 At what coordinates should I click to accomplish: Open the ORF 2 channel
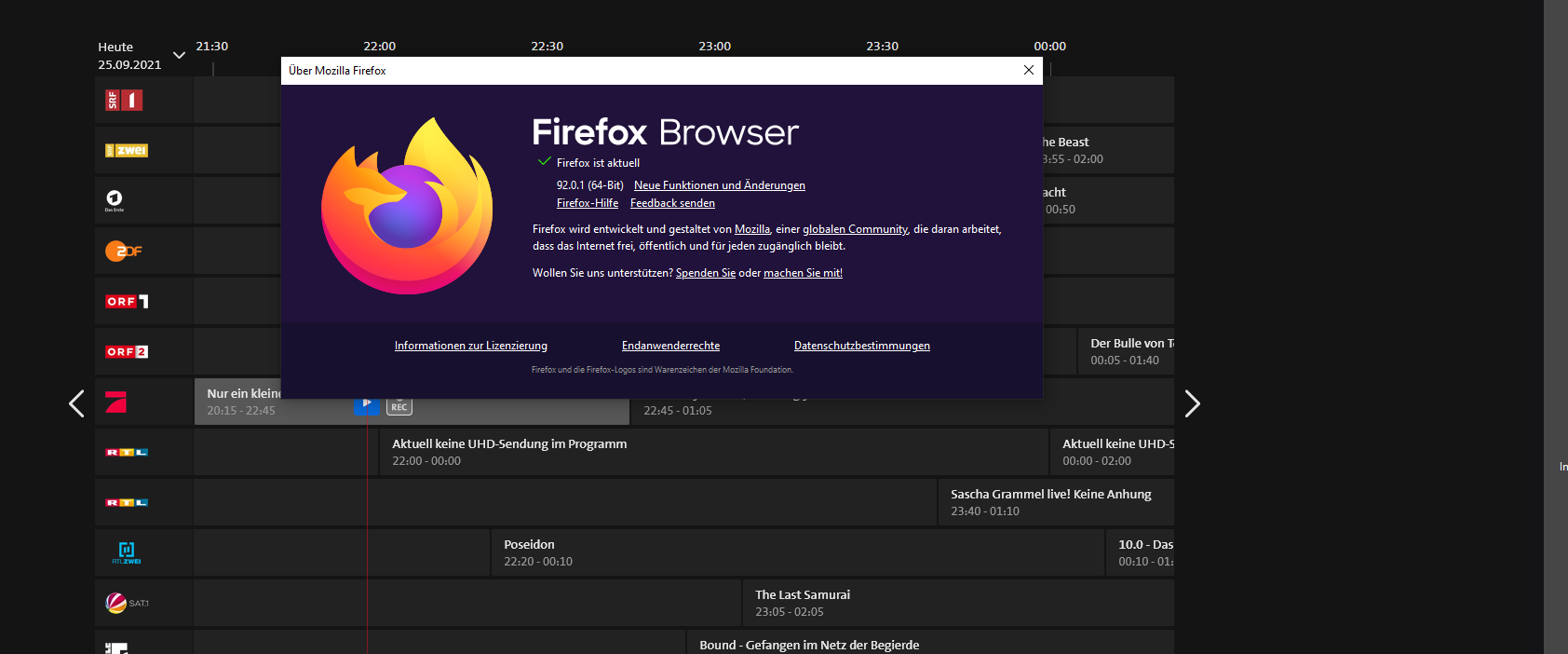pos(127,352)
